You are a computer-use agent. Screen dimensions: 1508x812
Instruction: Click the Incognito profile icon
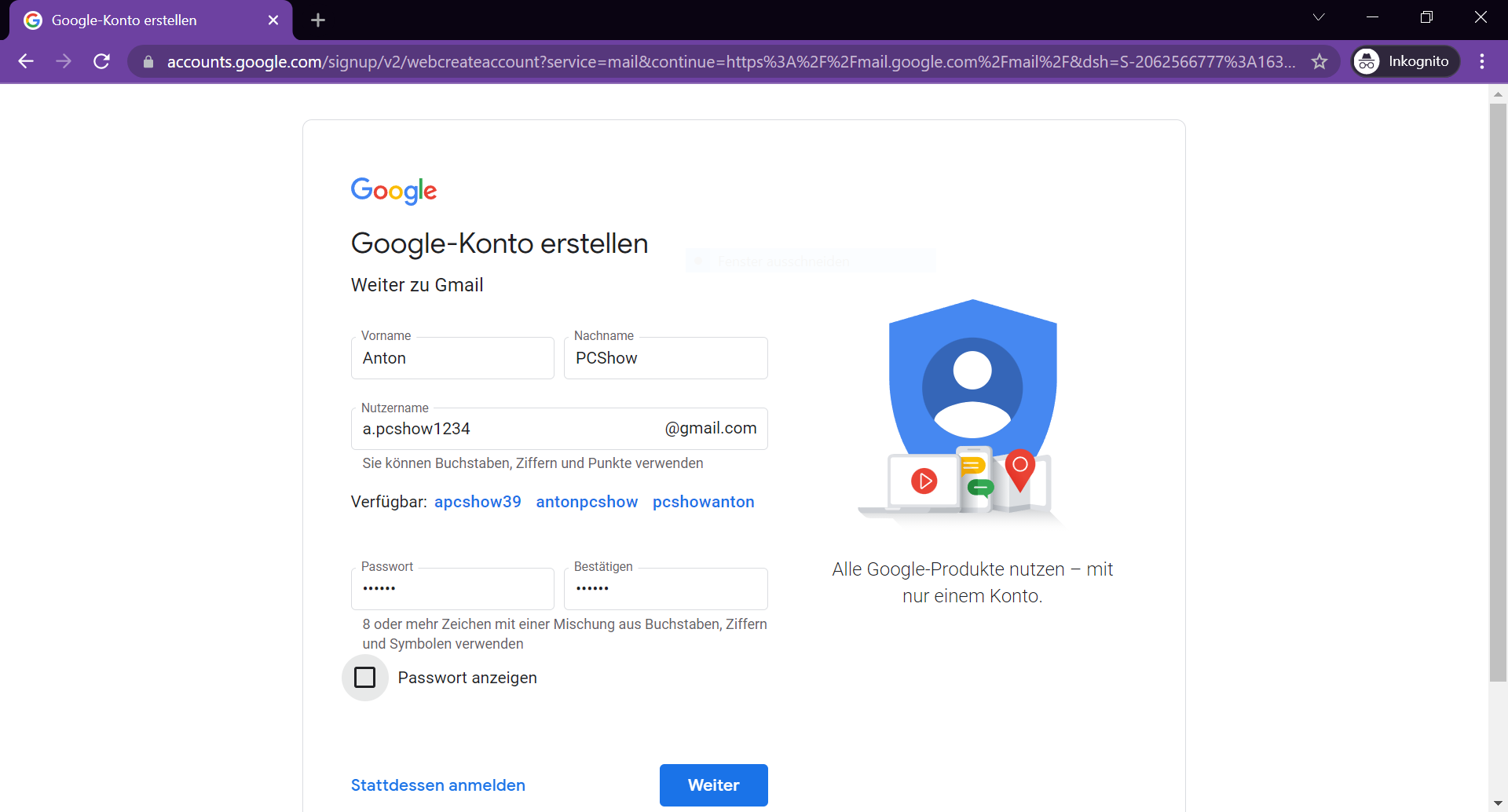point(1367,60)
